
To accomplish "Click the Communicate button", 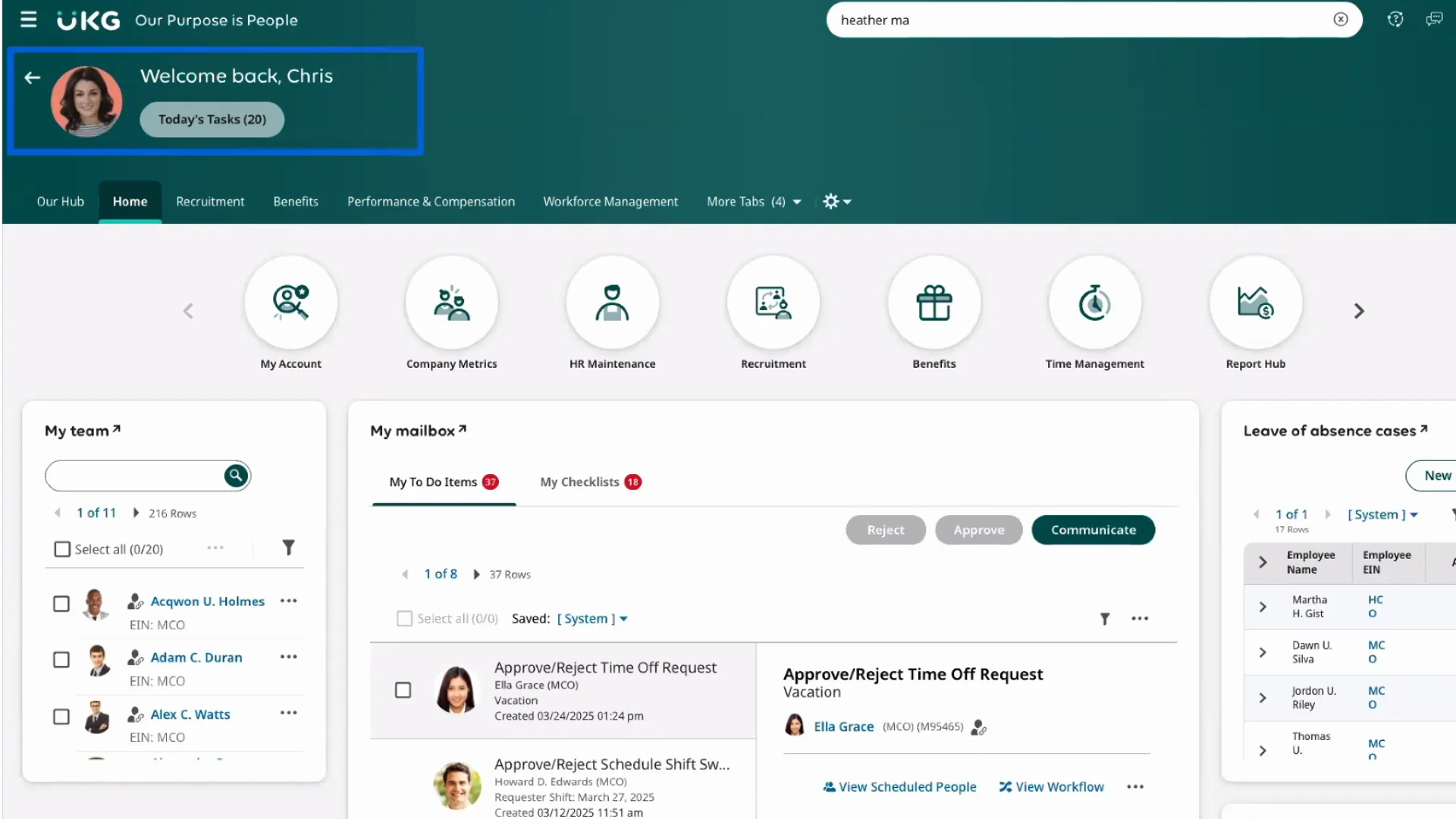I will pos(1093,529).
